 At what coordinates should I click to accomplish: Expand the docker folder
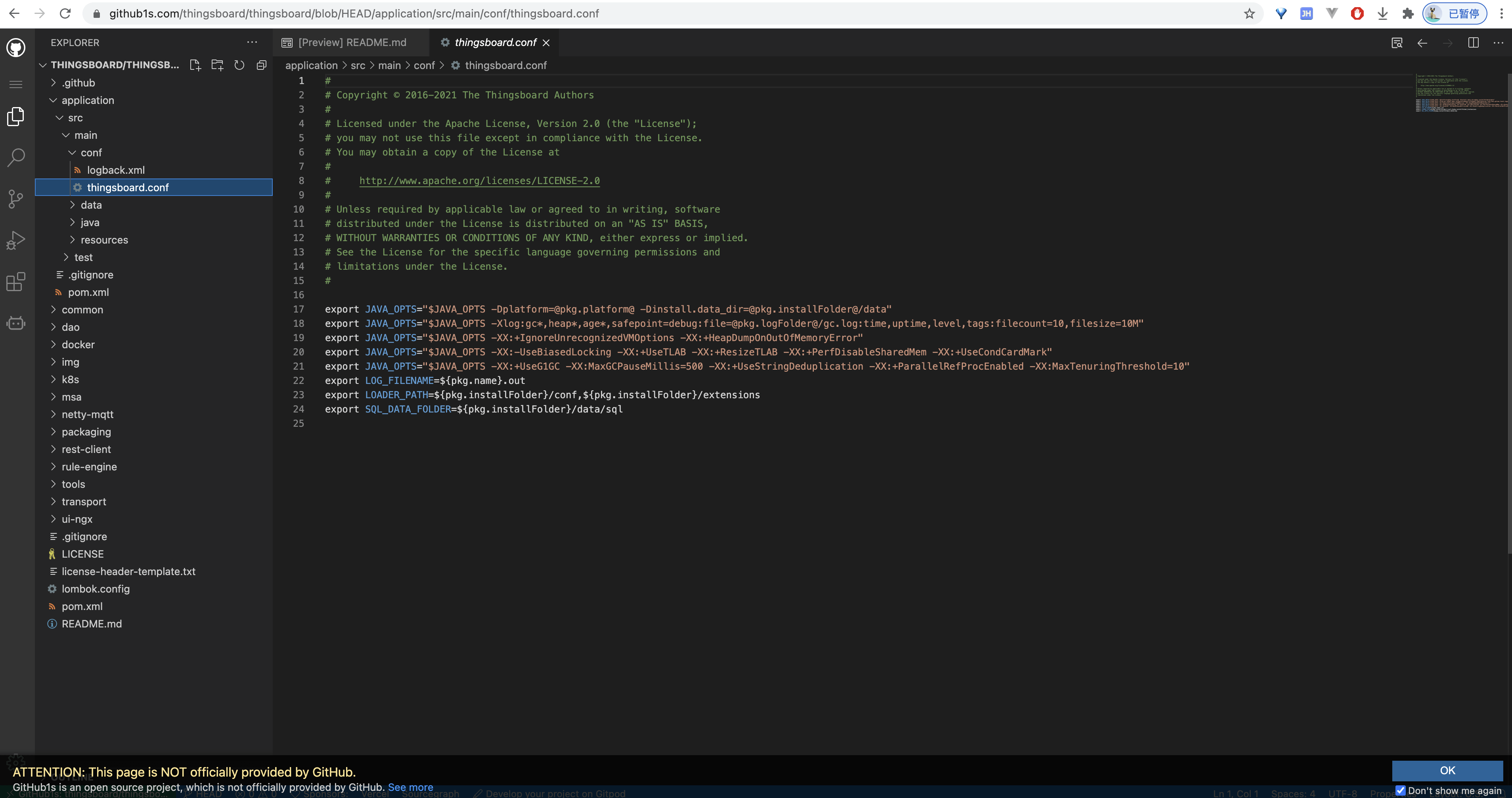click(x=78, y=345)
